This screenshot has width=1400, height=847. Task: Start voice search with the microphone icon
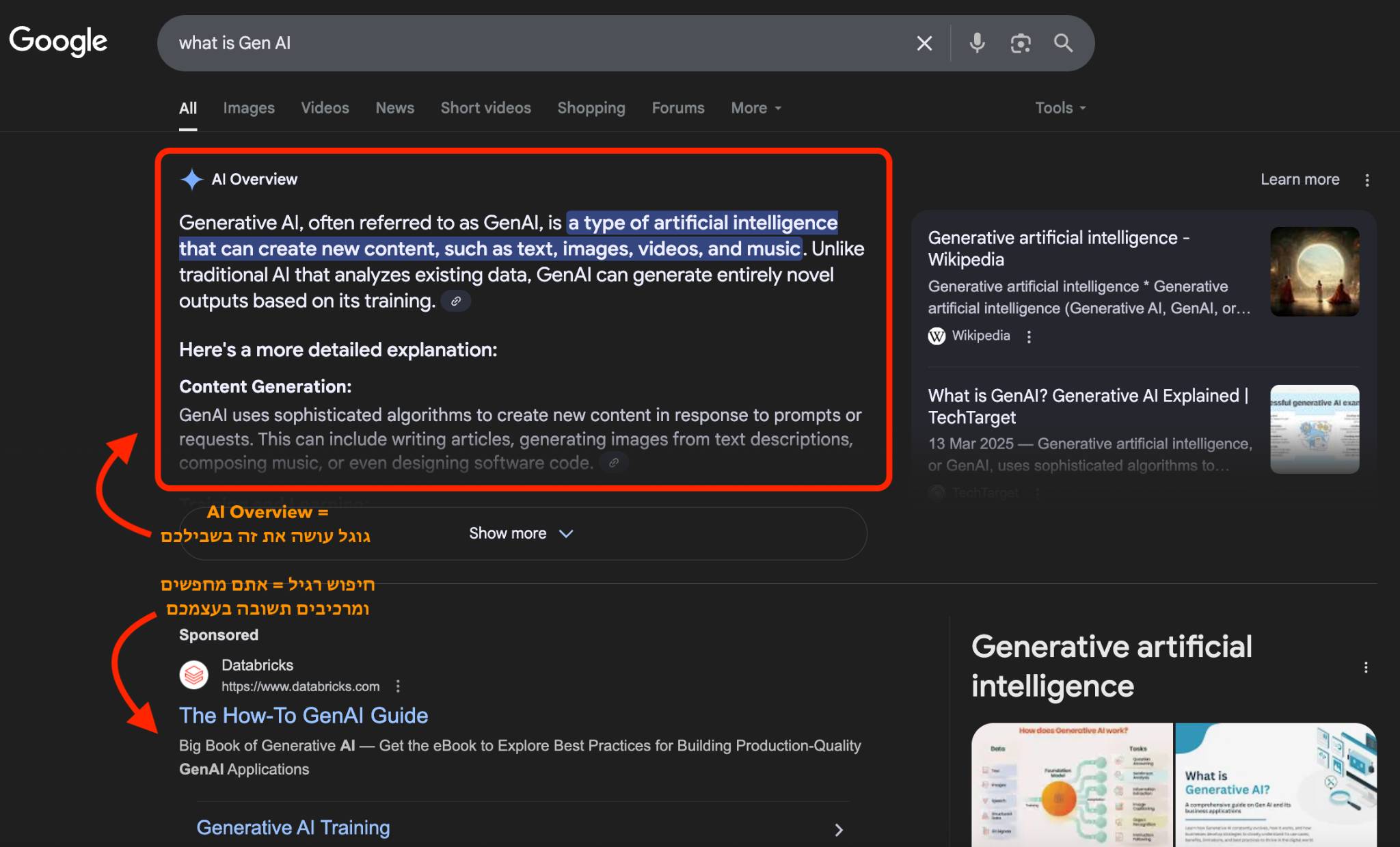click(977, 43)
